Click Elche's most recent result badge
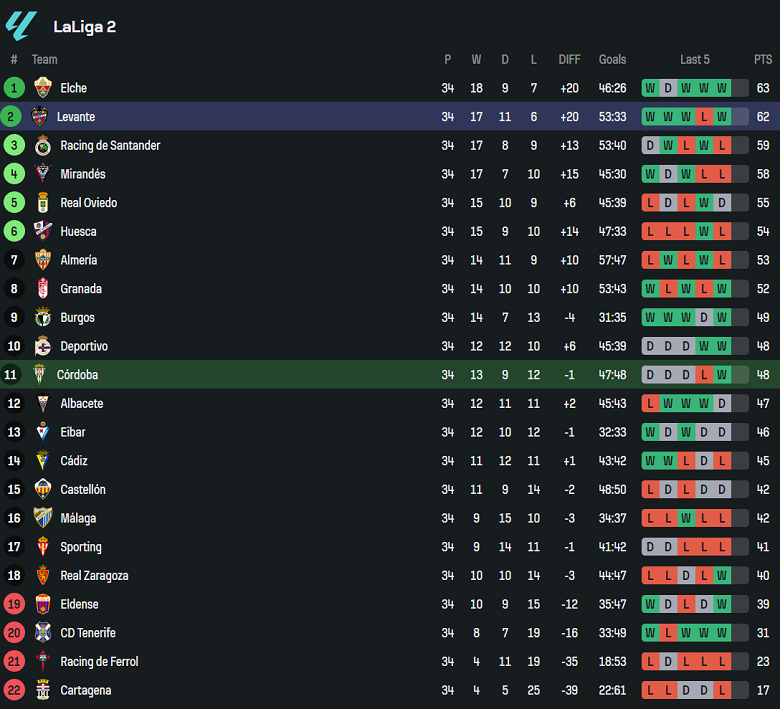 click(x=722, y=88)
